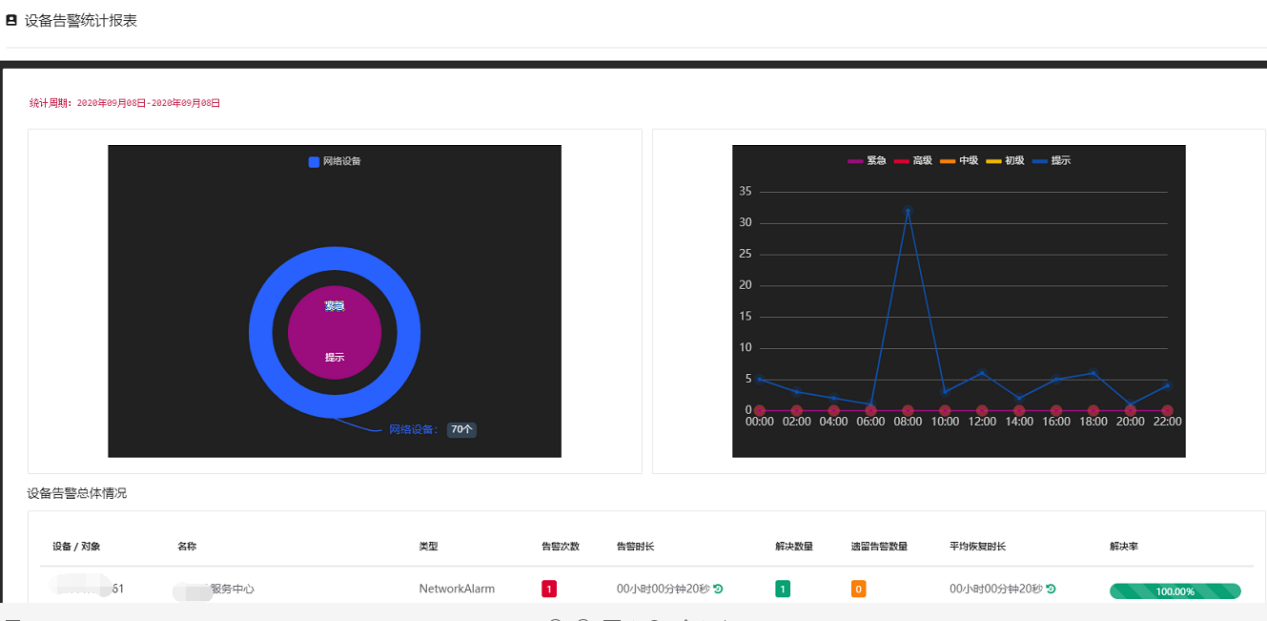Click the 解决率 column header

(1123, 546)
